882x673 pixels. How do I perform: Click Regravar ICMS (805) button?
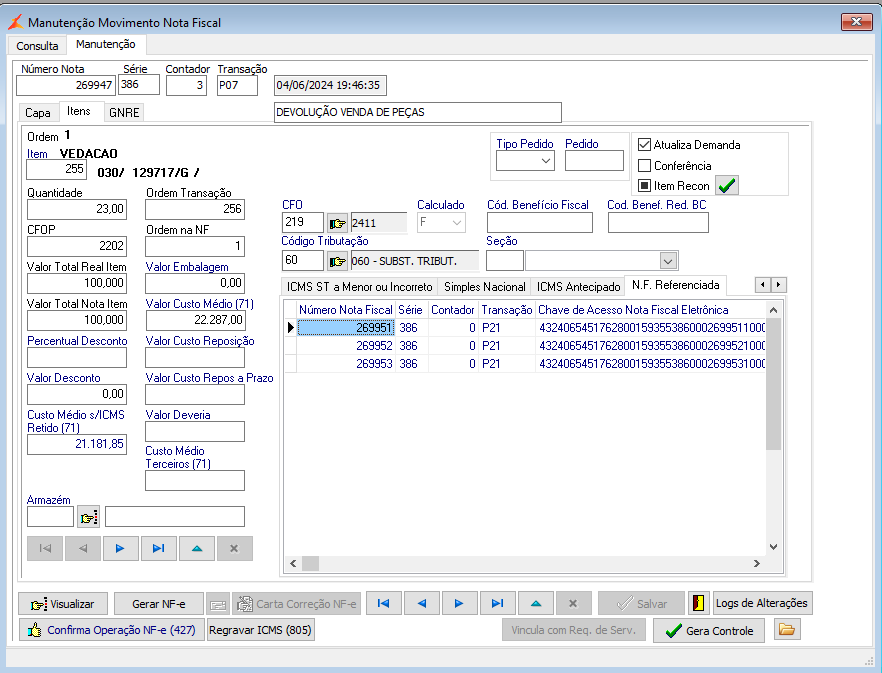coord(260,631)
